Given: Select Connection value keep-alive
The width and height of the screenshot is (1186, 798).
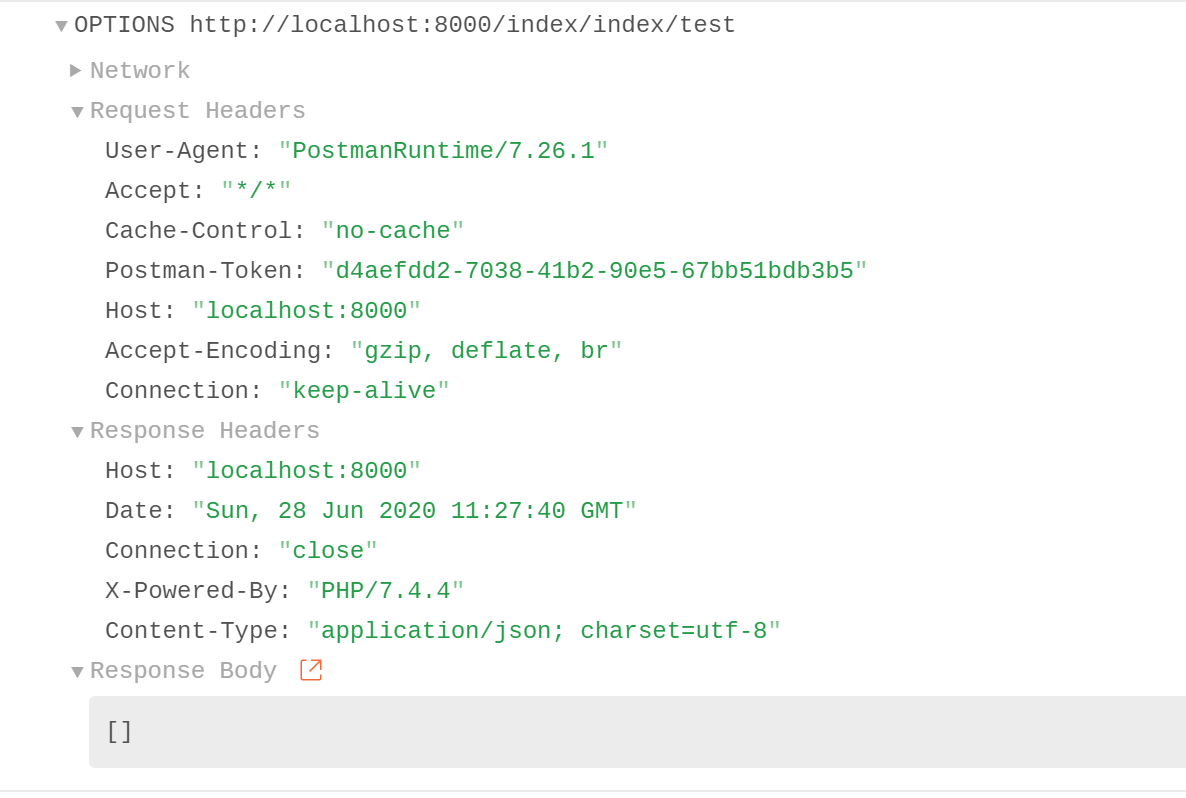Looking at the screenshot, I should tap(364, 391).
